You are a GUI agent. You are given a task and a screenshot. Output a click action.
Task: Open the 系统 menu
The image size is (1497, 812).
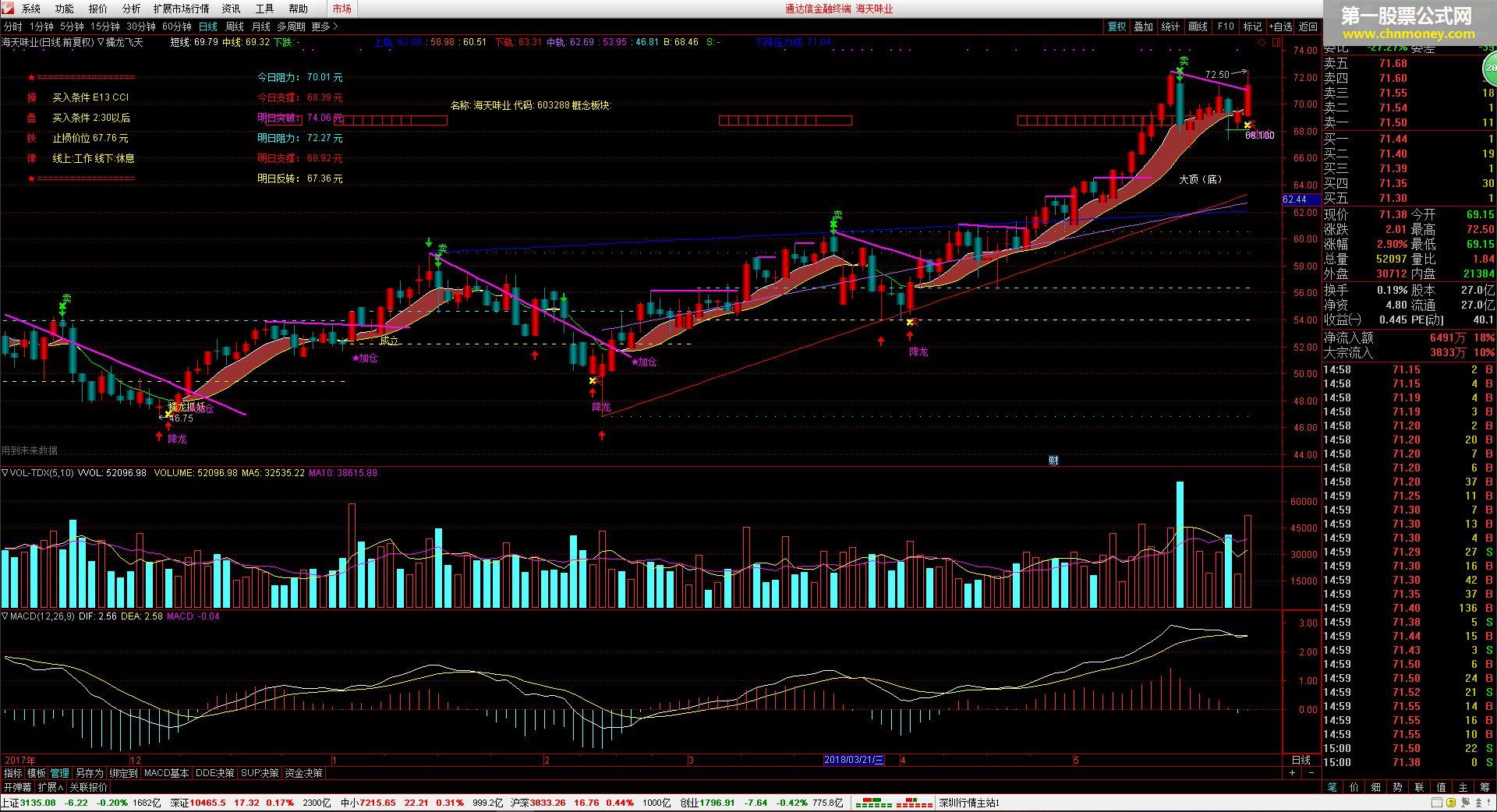[x=31, y=9]
